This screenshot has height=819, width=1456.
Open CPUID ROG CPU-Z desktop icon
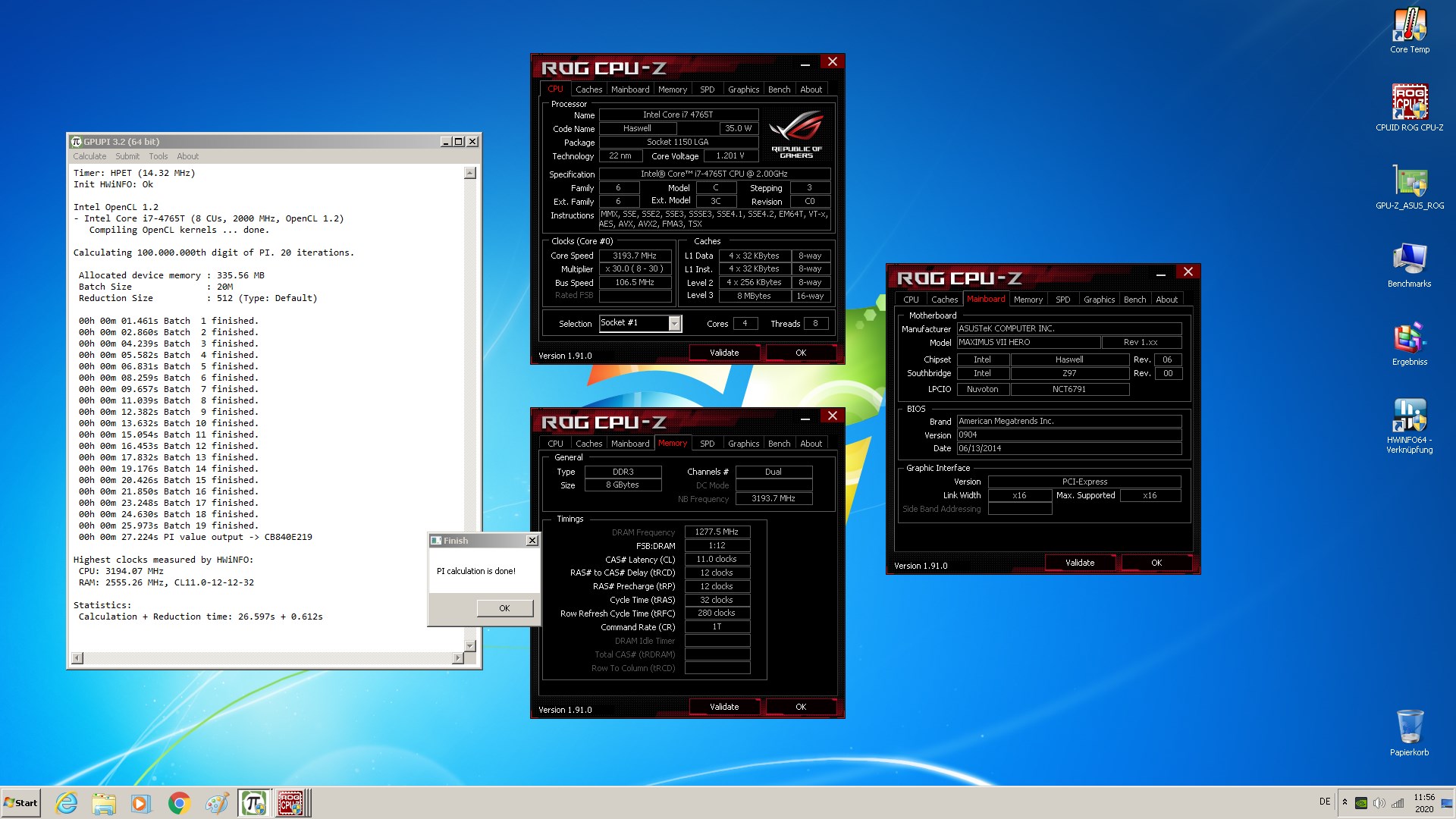(x=1410, y=108)
